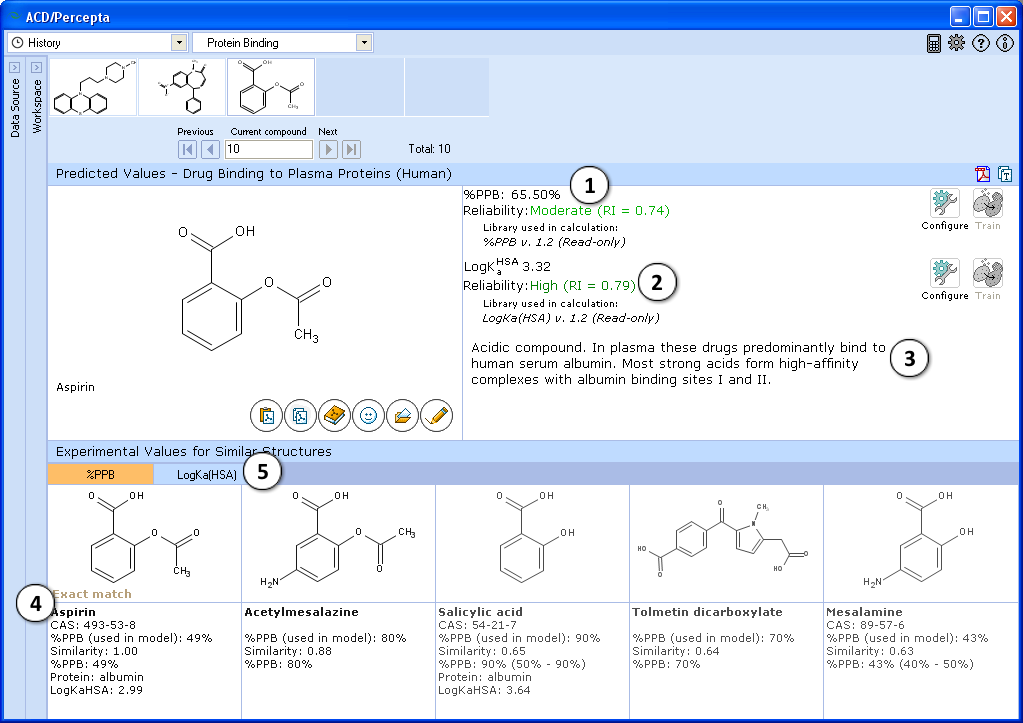This screenshot has height=723, width=1023.
Task: Click the smiley face SMILES icon
Action: click(369, 415)
